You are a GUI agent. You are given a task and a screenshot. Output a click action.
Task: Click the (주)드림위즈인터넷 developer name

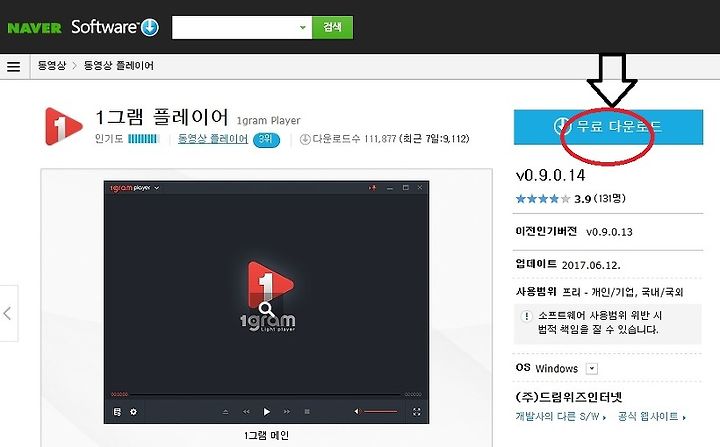tap(569, 397)
